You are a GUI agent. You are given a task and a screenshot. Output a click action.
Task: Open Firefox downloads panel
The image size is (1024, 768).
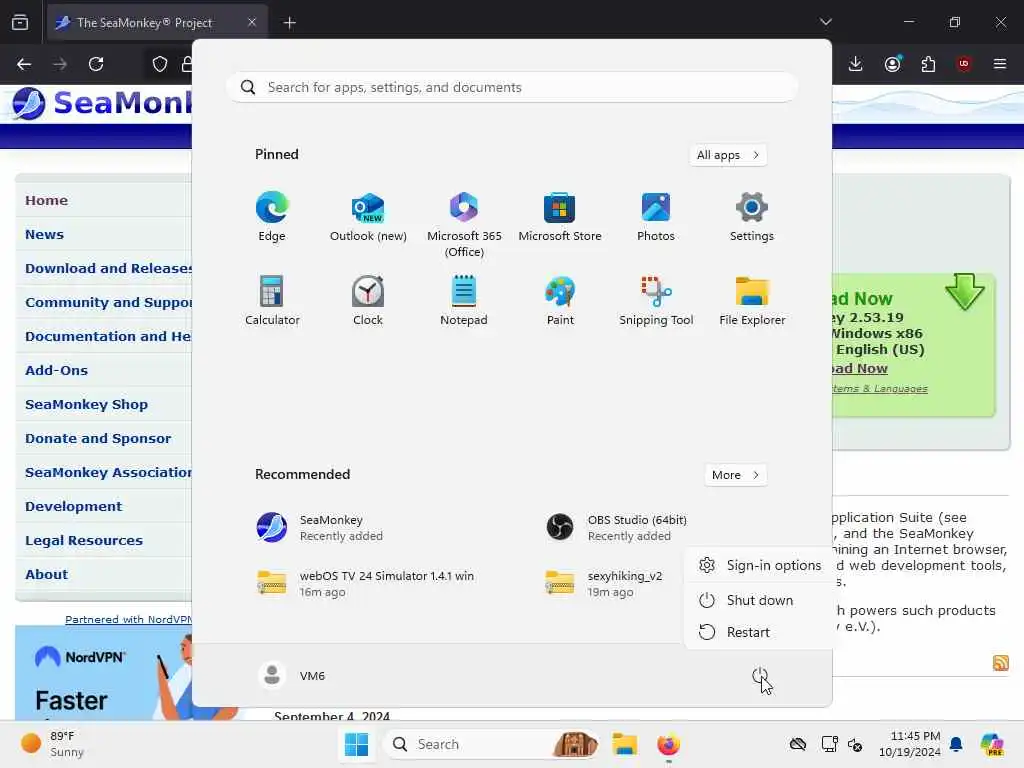coord(856,64)
